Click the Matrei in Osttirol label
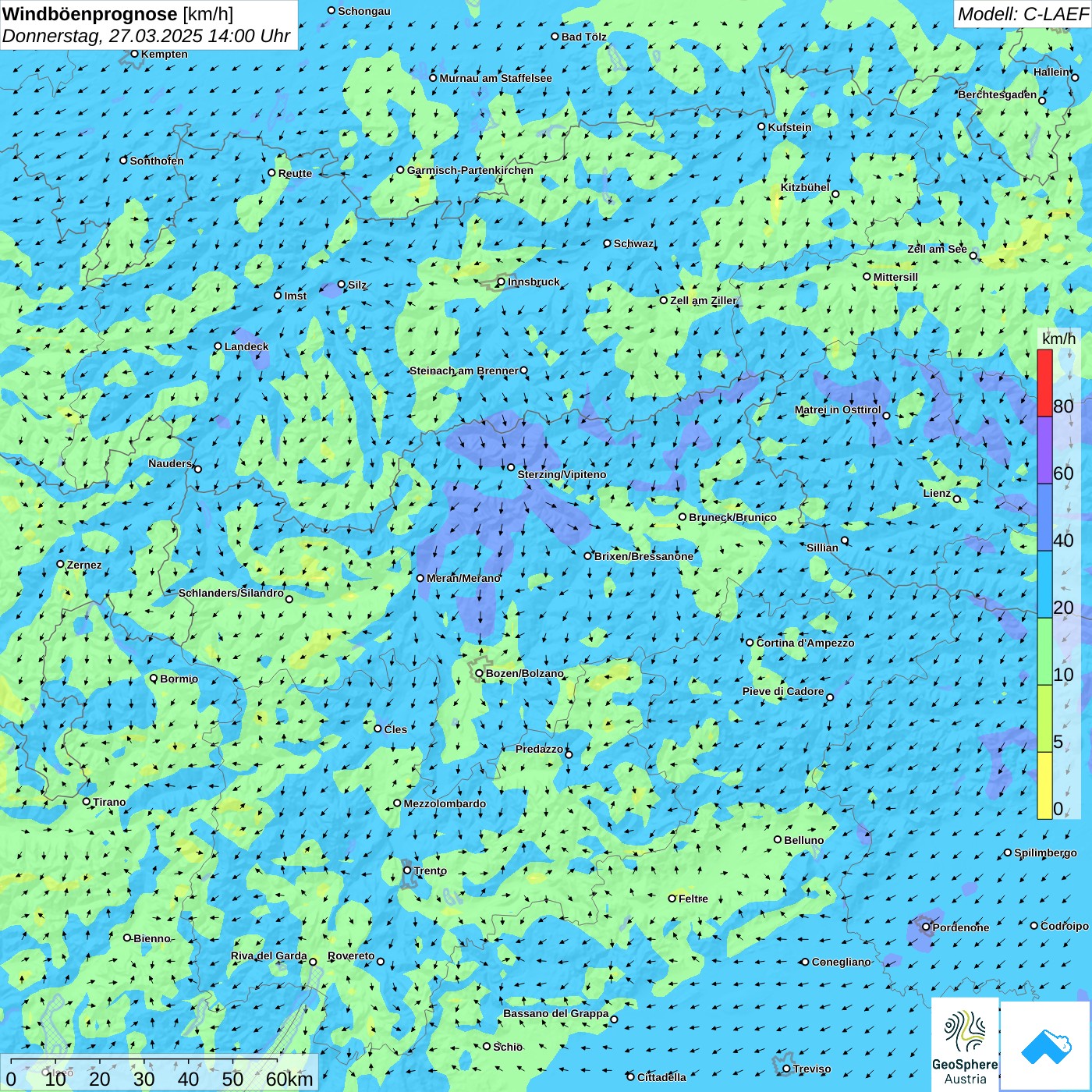Screen dimensions: 1092x1092 click(838, 409)
